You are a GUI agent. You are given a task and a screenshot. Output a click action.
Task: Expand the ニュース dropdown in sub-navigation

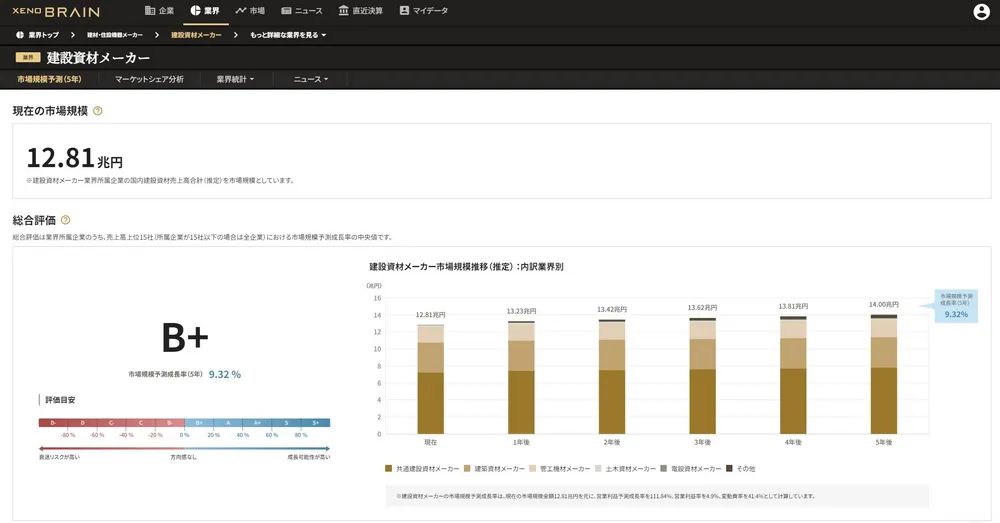(311, 79)
